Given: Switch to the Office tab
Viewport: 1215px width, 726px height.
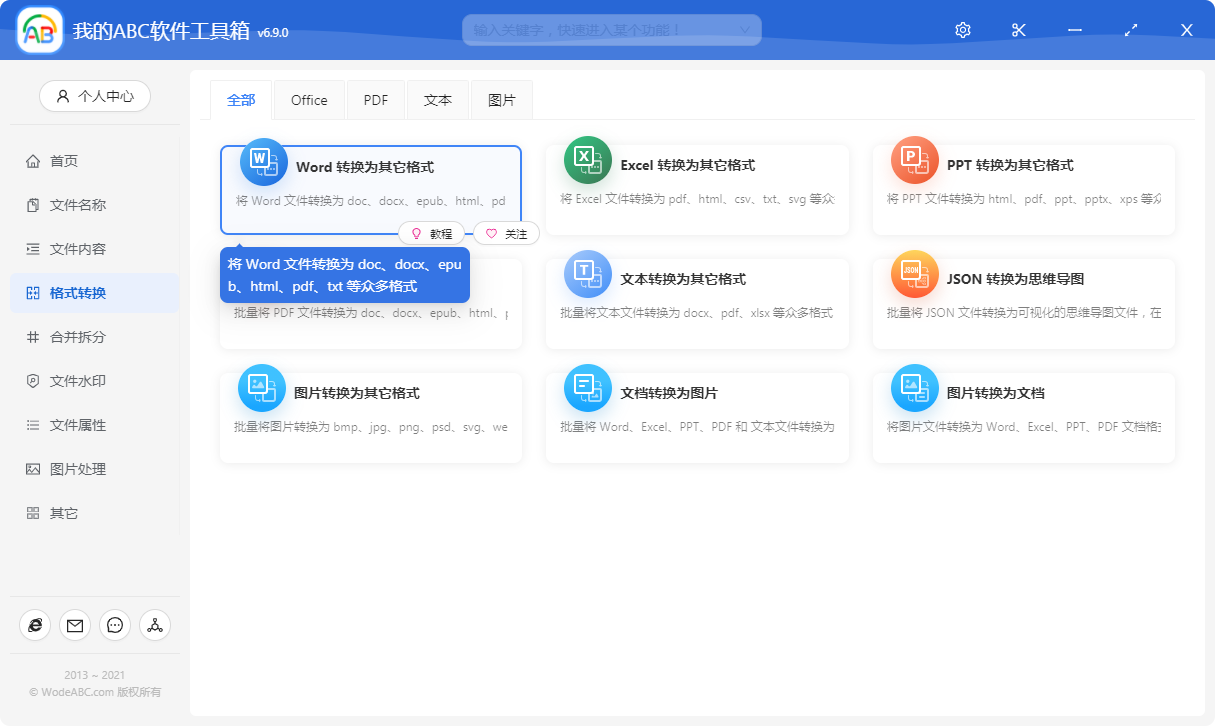Looking at the screenshot, I should pyautogui.click(x=309, y=99).
